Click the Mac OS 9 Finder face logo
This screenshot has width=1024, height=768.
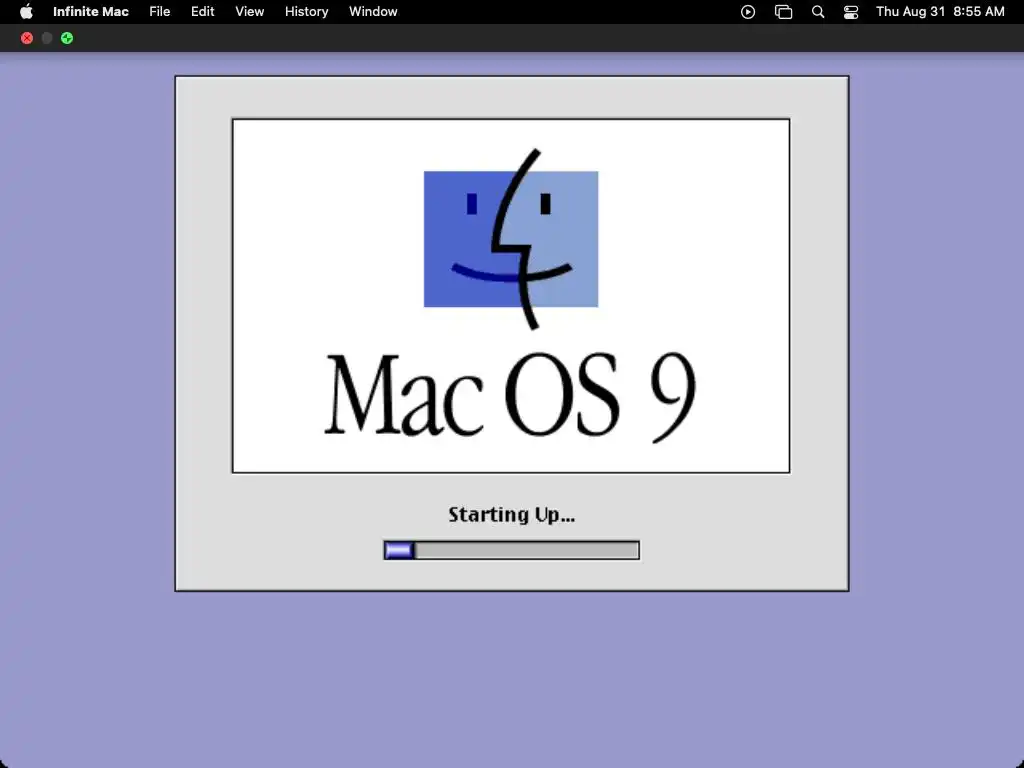click(x=511, y=239)
